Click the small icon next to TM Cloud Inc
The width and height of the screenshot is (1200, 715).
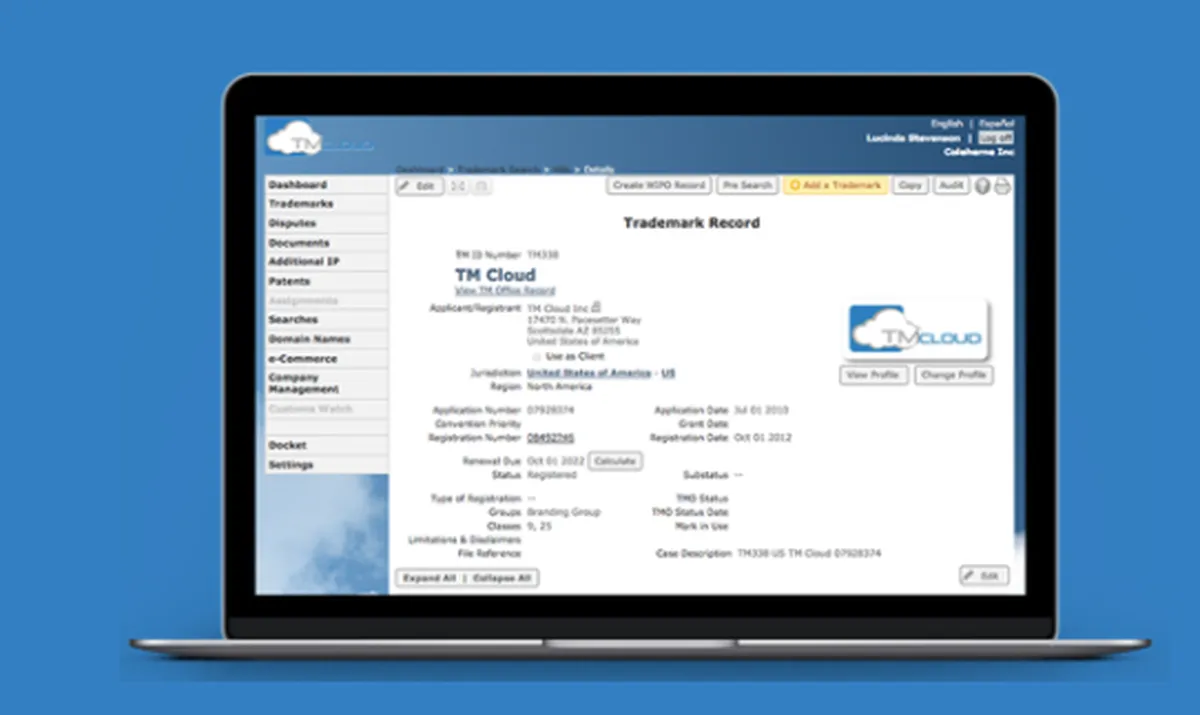[596, 307]
